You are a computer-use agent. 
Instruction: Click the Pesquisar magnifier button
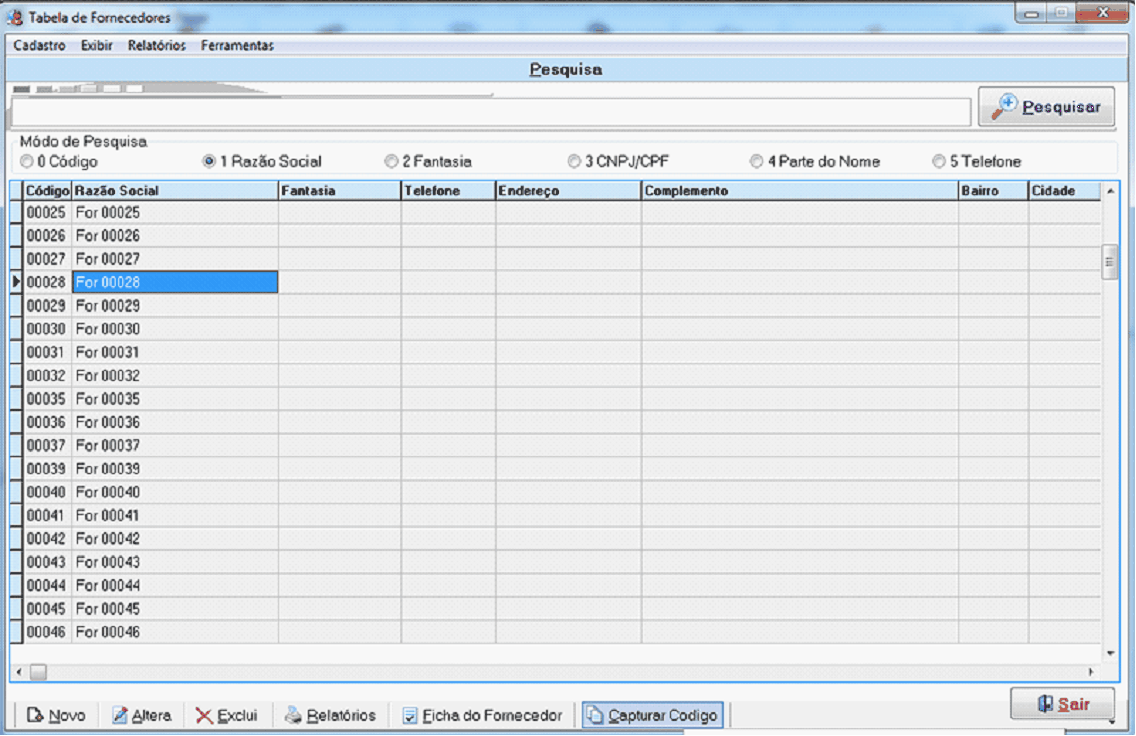[1046, 108]
